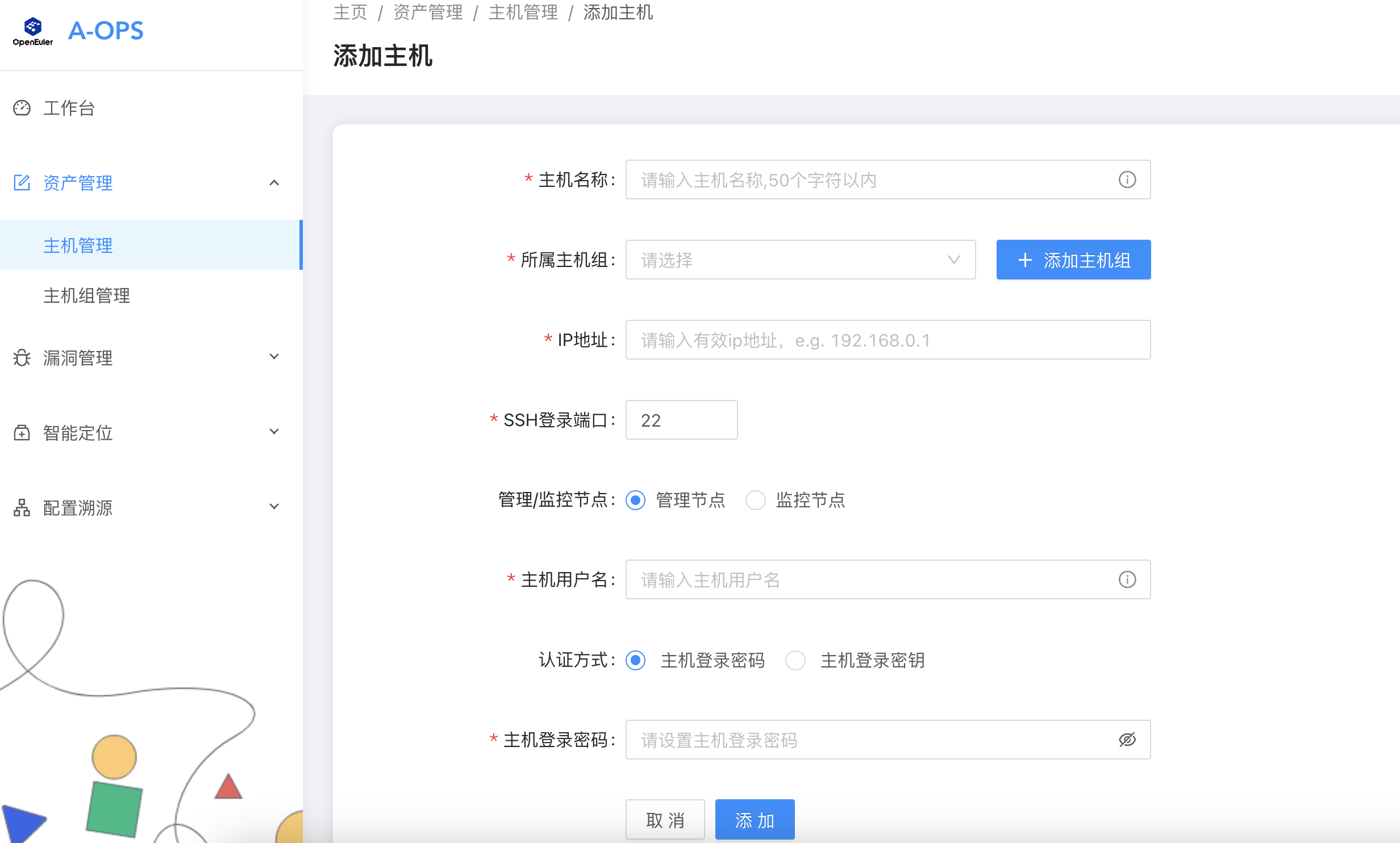
Task: Click the 漏洞管理 vulnerability icon in sidebar
Action: pos(22,358)
